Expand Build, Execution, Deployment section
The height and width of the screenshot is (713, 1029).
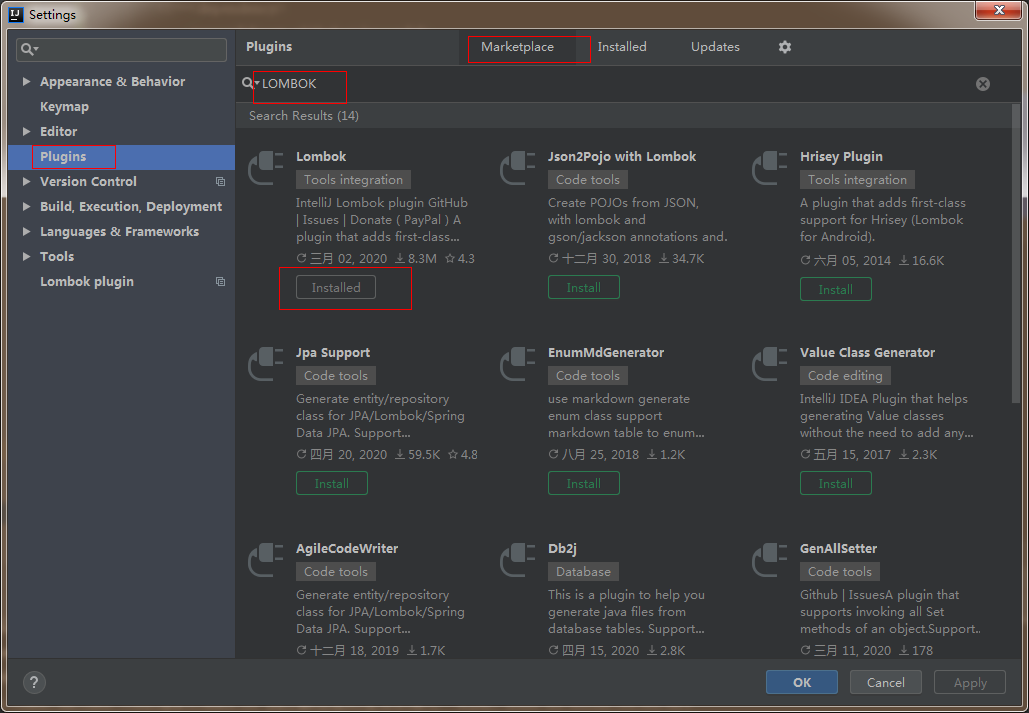click(x=27, y=206)
